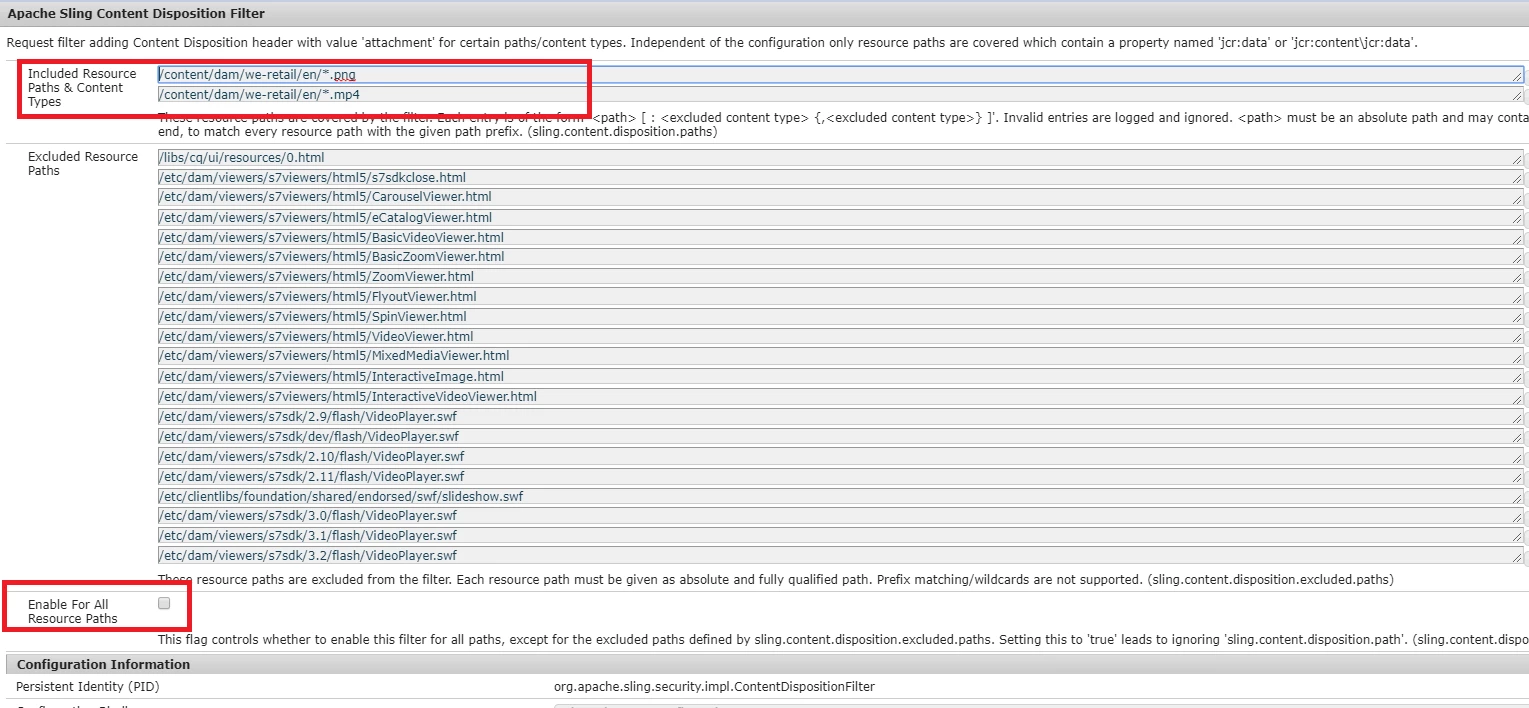Viewport: 1529px width, 708px height.
Task: Edit the /content/dam/we-retail/en/*.mp4 included path field
Action: pos(841,95)
